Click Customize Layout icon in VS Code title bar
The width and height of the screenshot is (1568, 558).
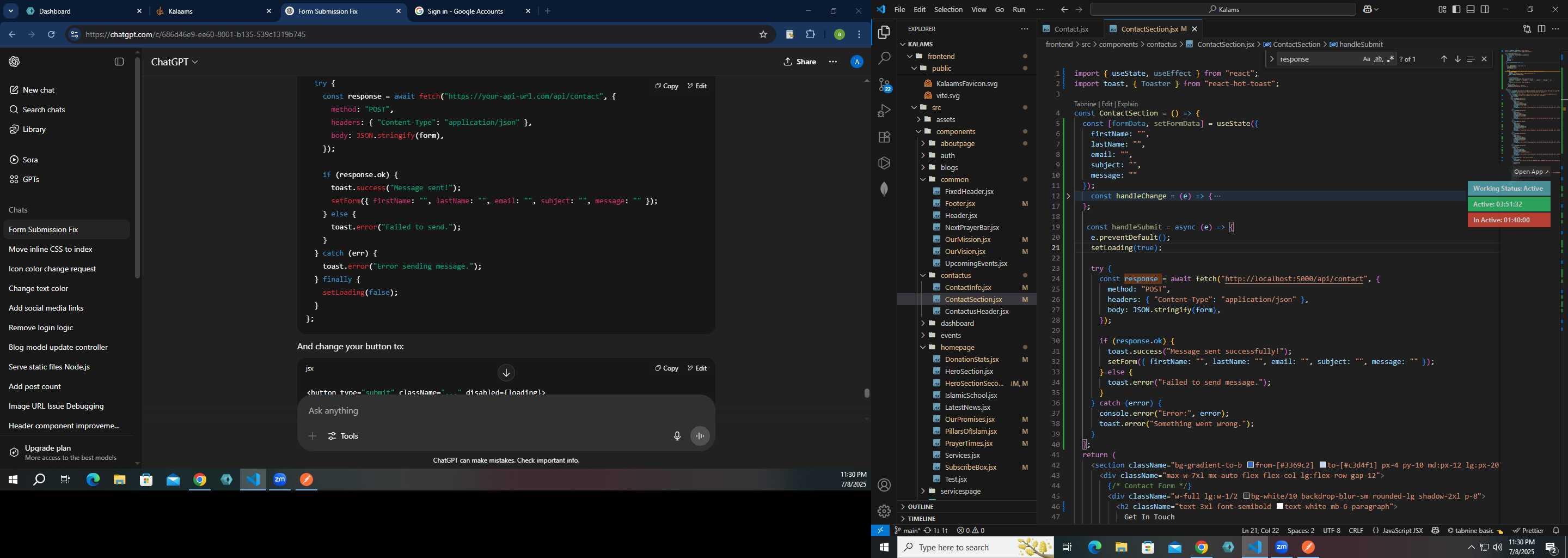pyautogui.click(x=1442, y=10)
